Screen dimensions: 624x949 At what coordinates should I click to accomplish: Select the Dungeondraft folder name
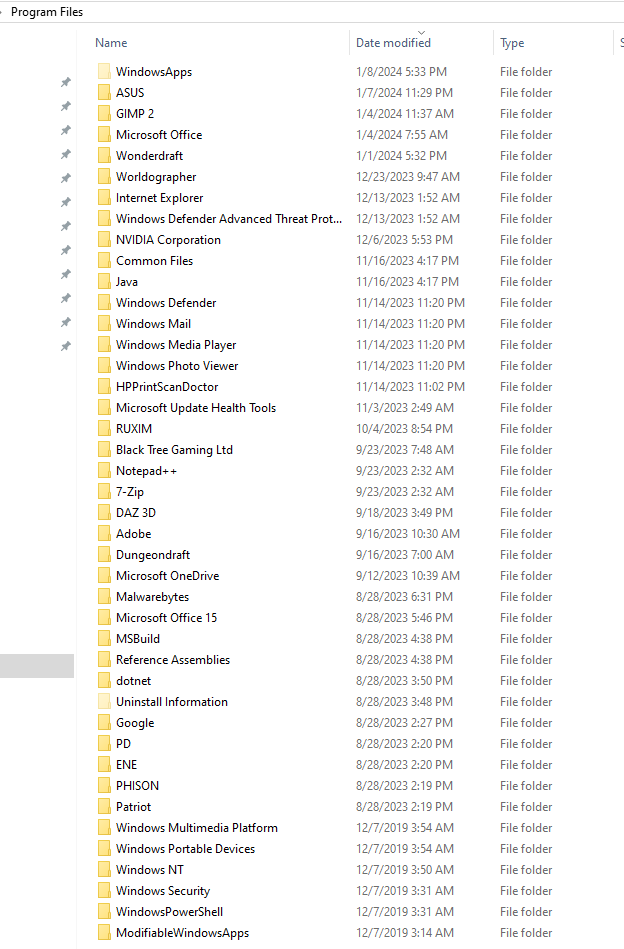[153, 555]
